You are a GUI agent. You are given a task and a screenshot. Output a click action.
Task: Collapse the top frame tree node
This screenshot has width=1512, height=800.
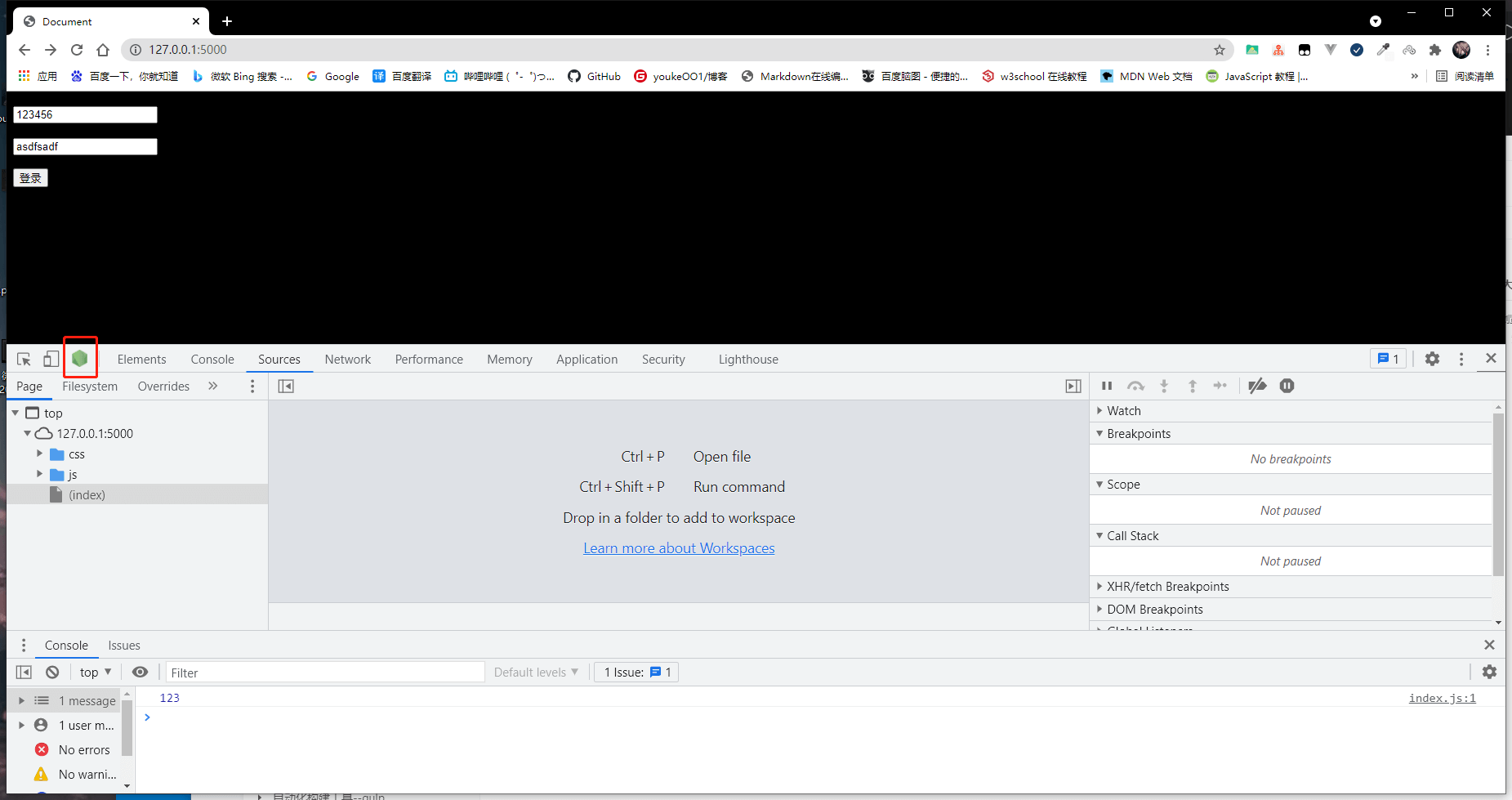[x=16, y=413]
